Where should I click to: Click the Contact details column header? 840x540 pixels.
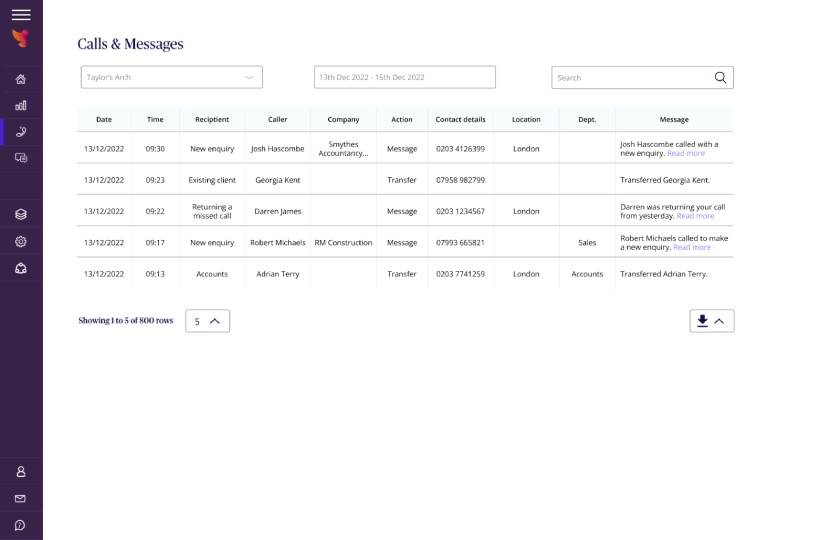461,119
